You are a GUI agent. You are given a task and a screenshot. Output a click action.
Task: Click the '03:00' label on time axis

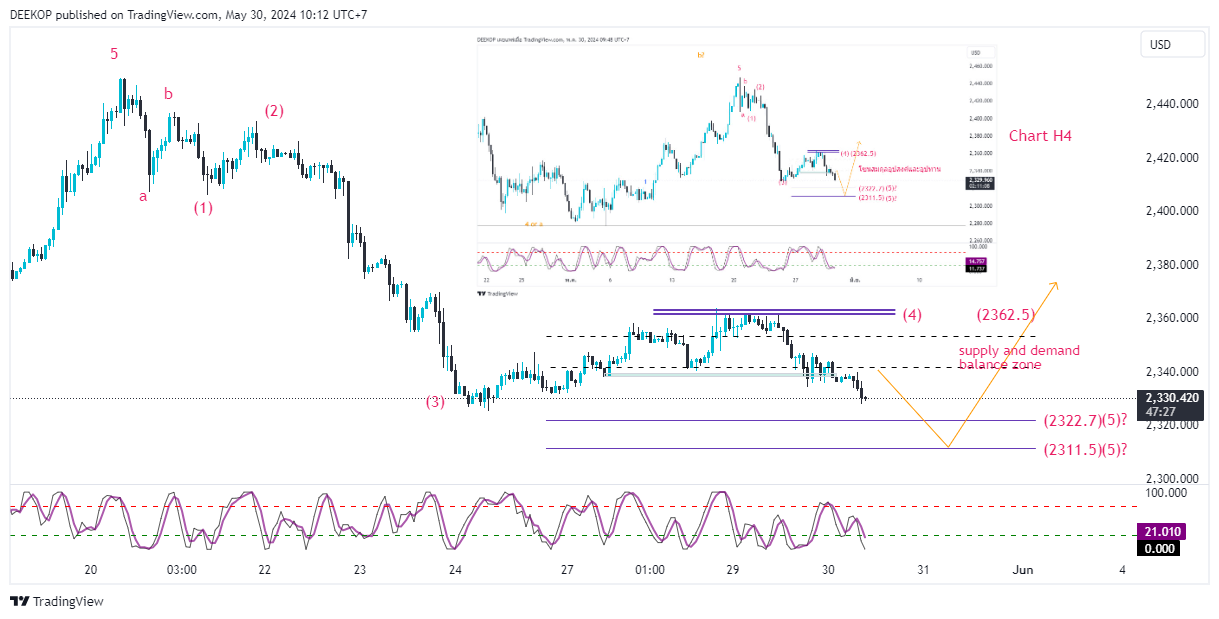point(181,569)
